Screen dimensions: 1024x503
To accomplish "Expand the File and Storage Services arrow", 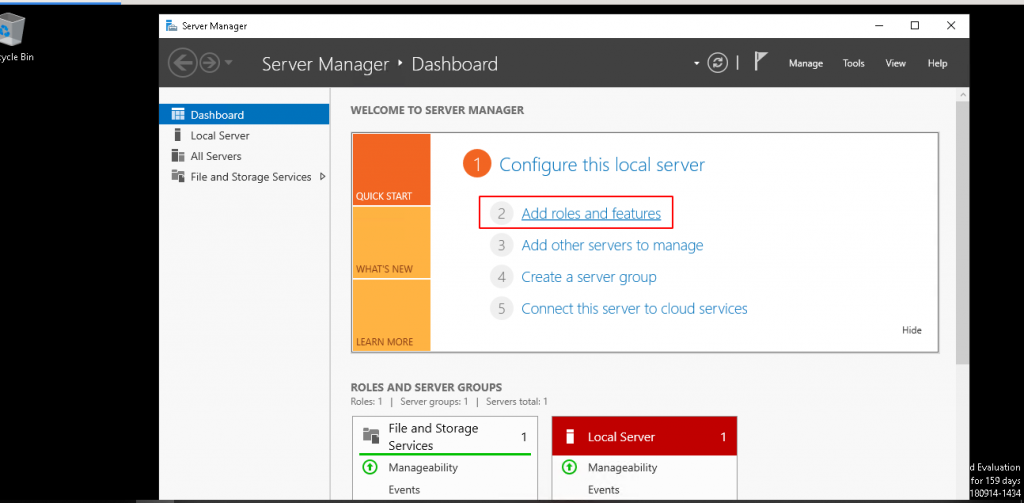I will (323, 176).
